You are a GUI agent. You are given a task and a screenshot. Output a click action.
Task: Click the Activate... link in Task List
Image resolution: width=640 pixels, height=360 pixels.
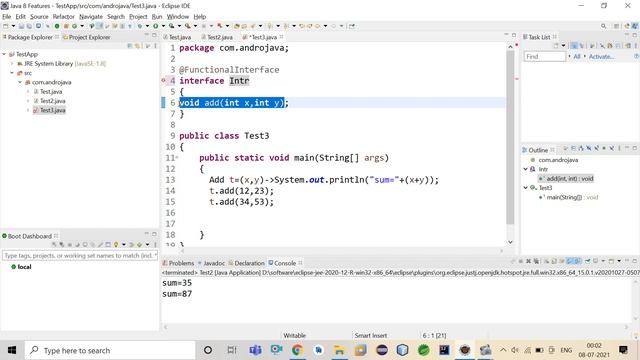click(601, 57)
